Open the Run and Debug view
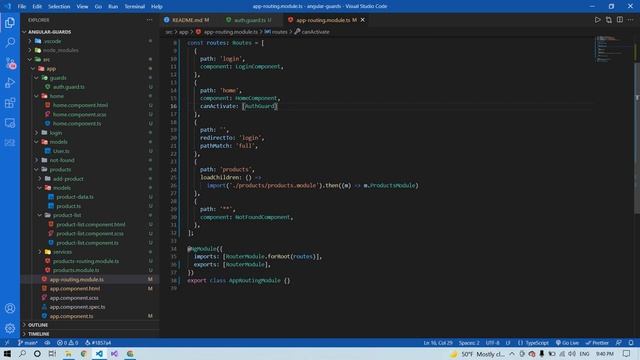The width and height of the screenshot is (640, 360). pos(10,83)
